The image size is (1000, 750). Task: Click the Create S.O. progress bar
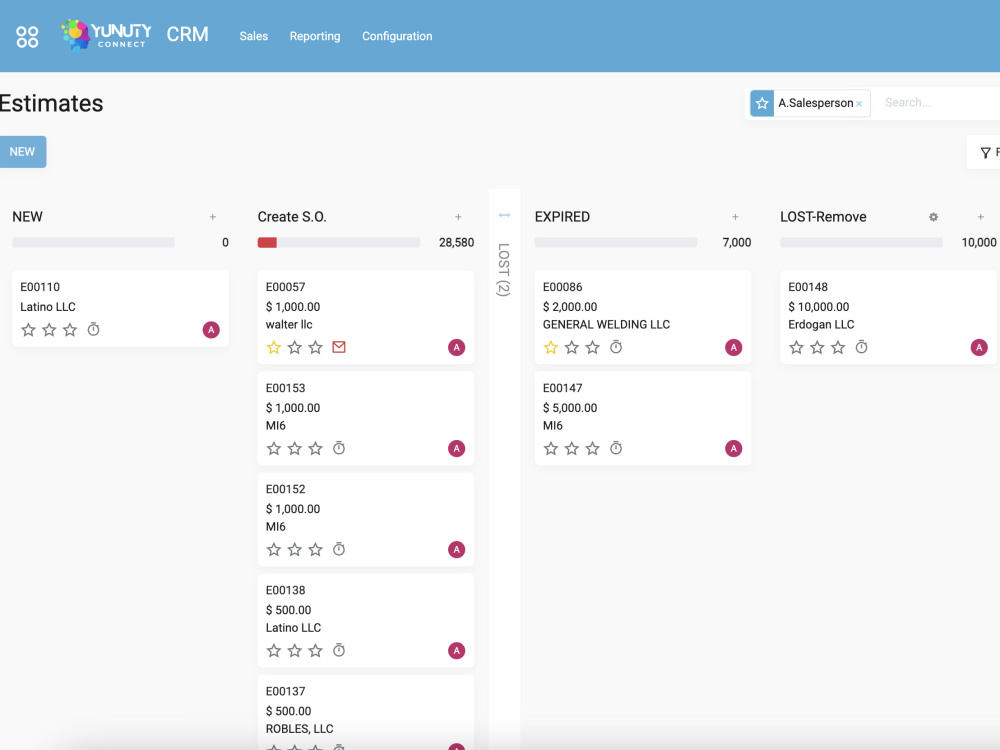point(339,242)
